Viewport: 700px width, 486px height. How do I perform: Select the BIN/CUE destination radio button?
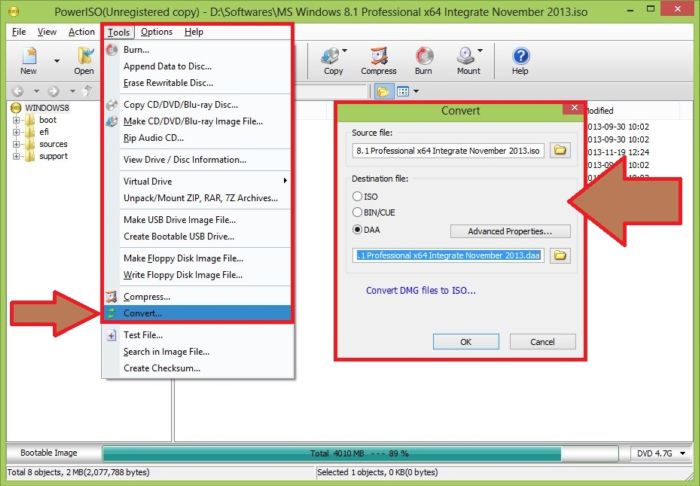pos(357,212)
